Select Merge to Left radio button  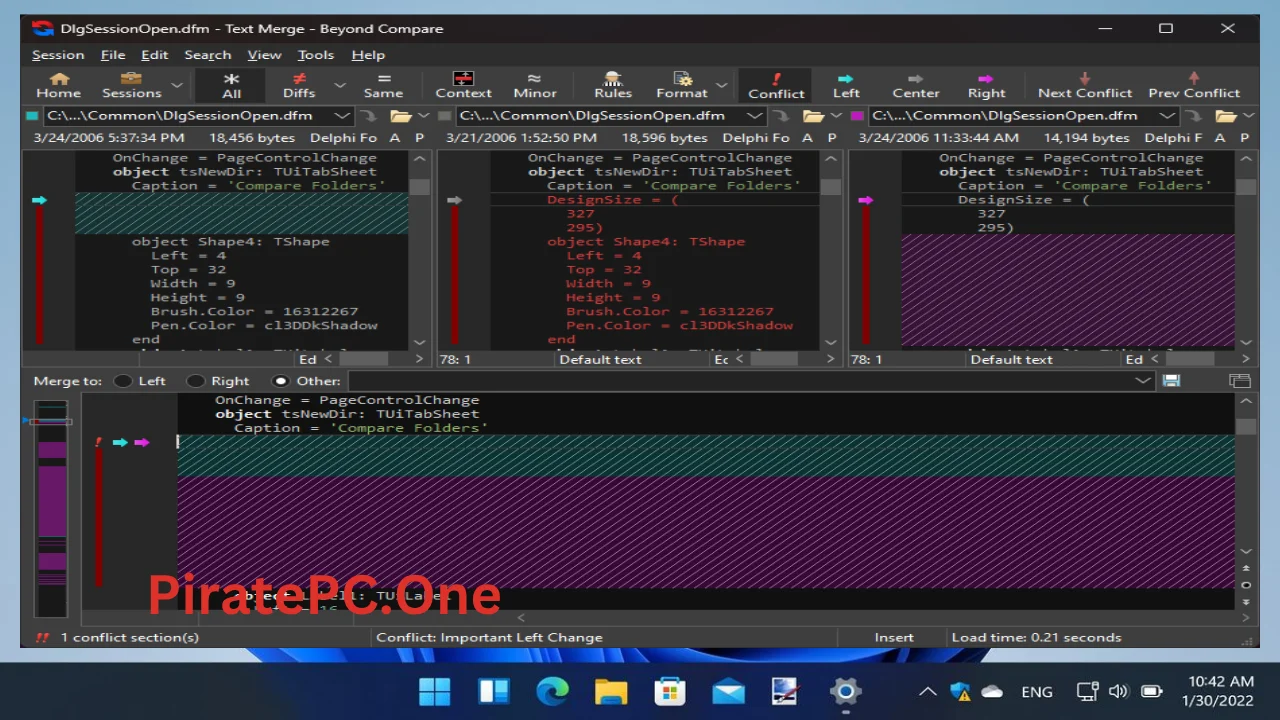[123, 381]
